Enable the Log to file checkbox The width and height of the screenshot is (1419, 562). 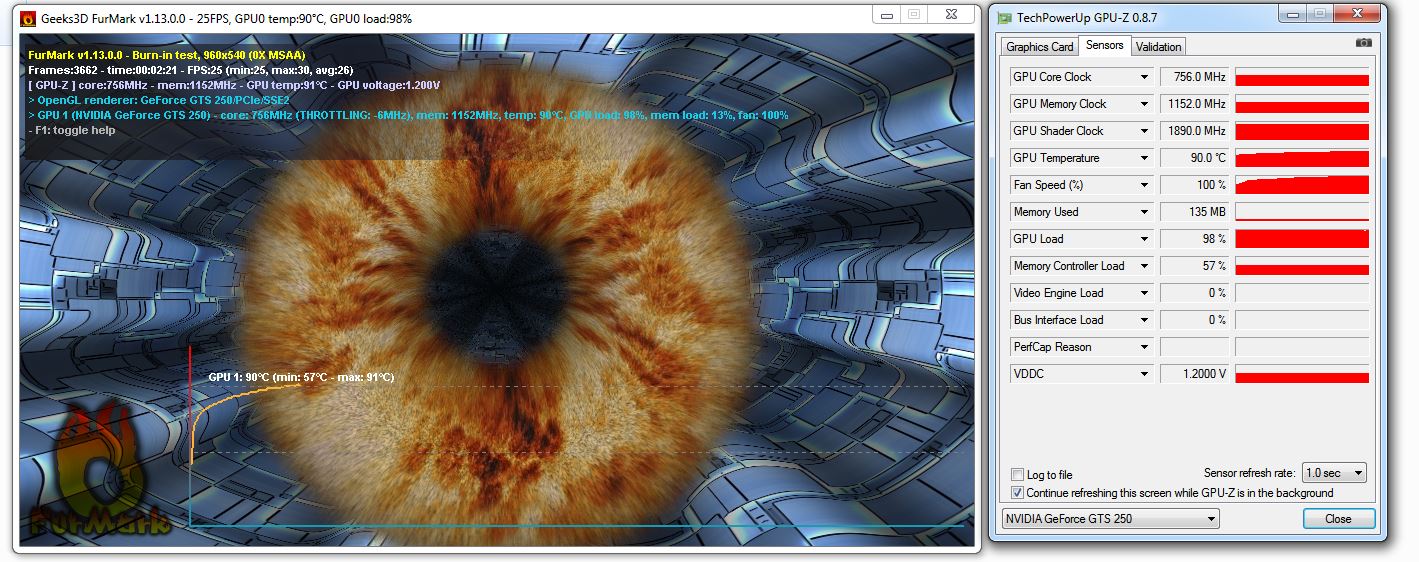(1017, 475)
